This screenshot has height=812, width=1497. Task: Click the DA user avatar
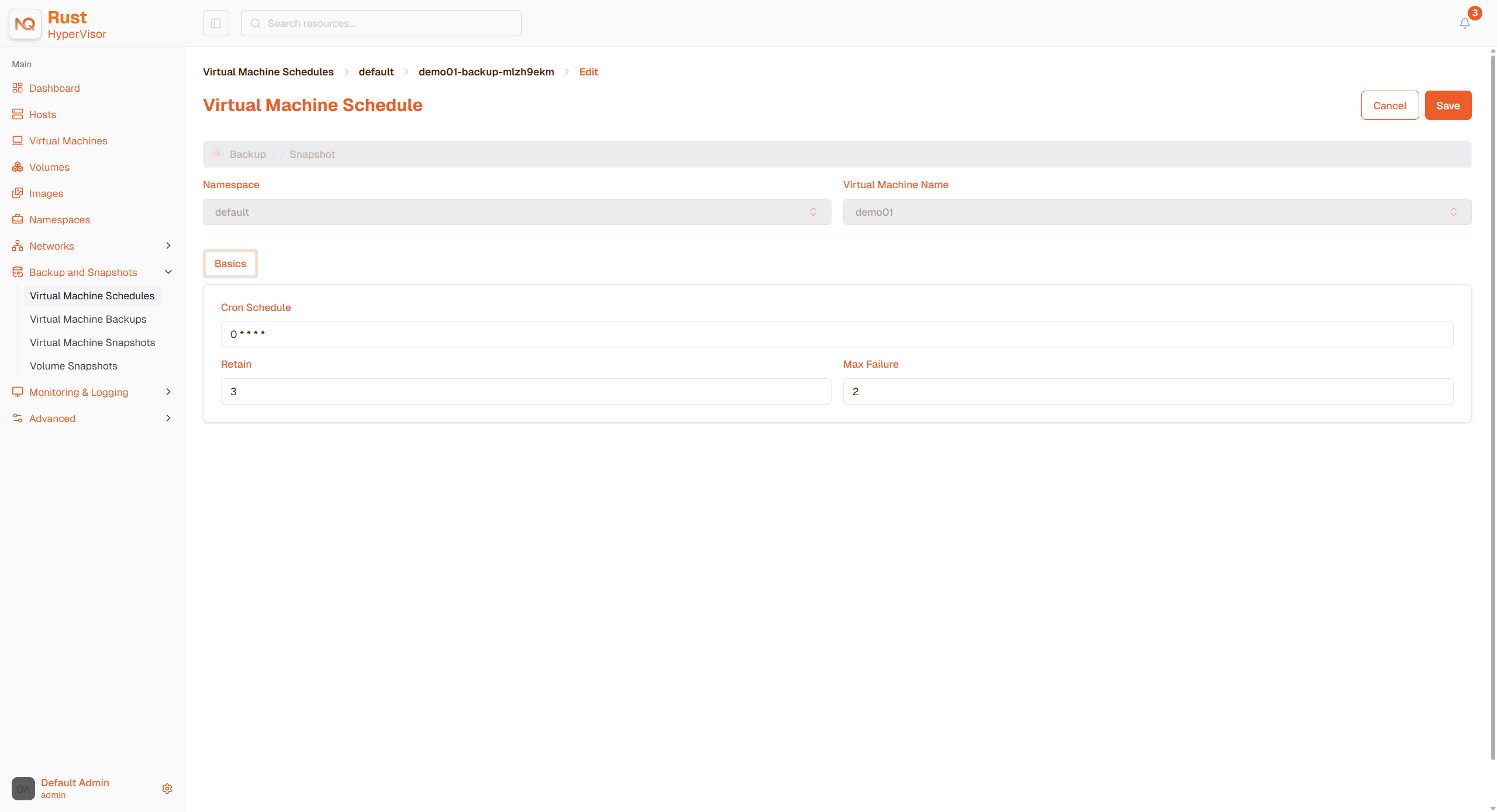coord(23,789)
